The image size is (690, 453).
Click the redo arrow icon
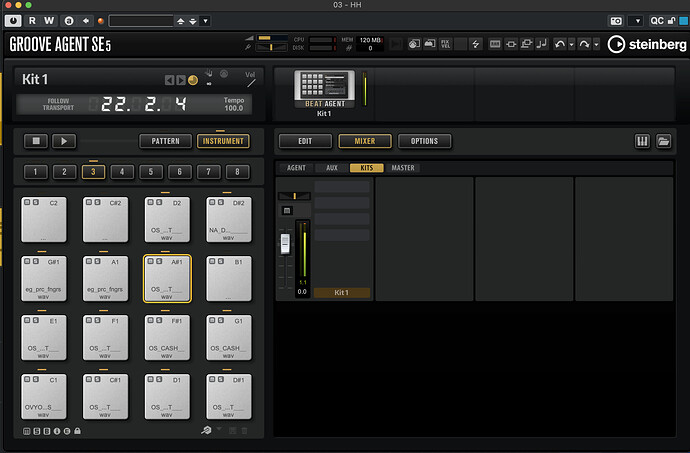[x=584, y=44]
